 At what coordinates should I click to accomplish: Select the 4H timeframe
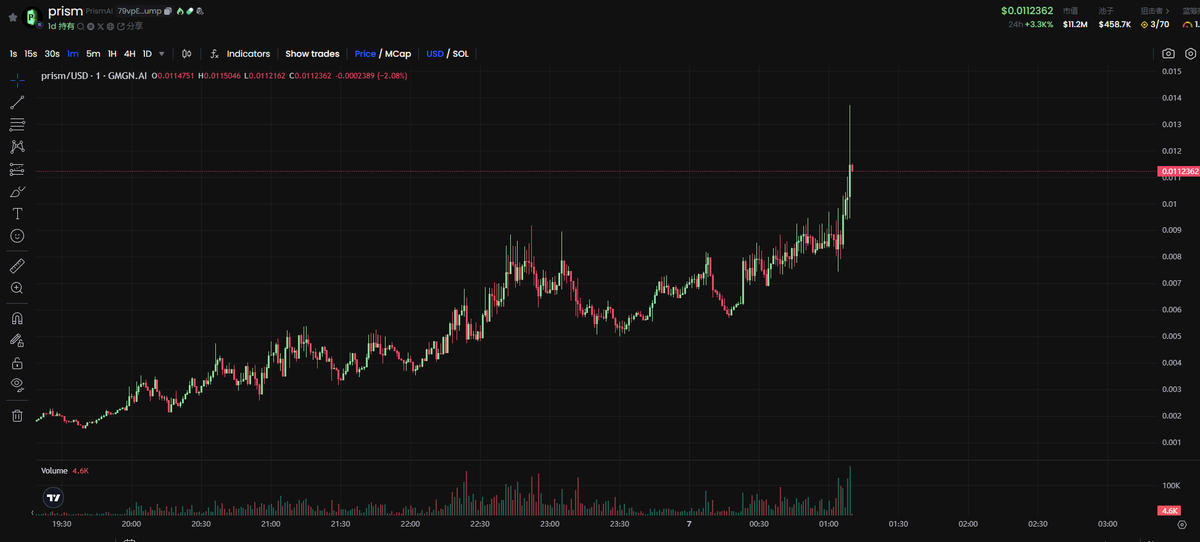tap(130, 54)
